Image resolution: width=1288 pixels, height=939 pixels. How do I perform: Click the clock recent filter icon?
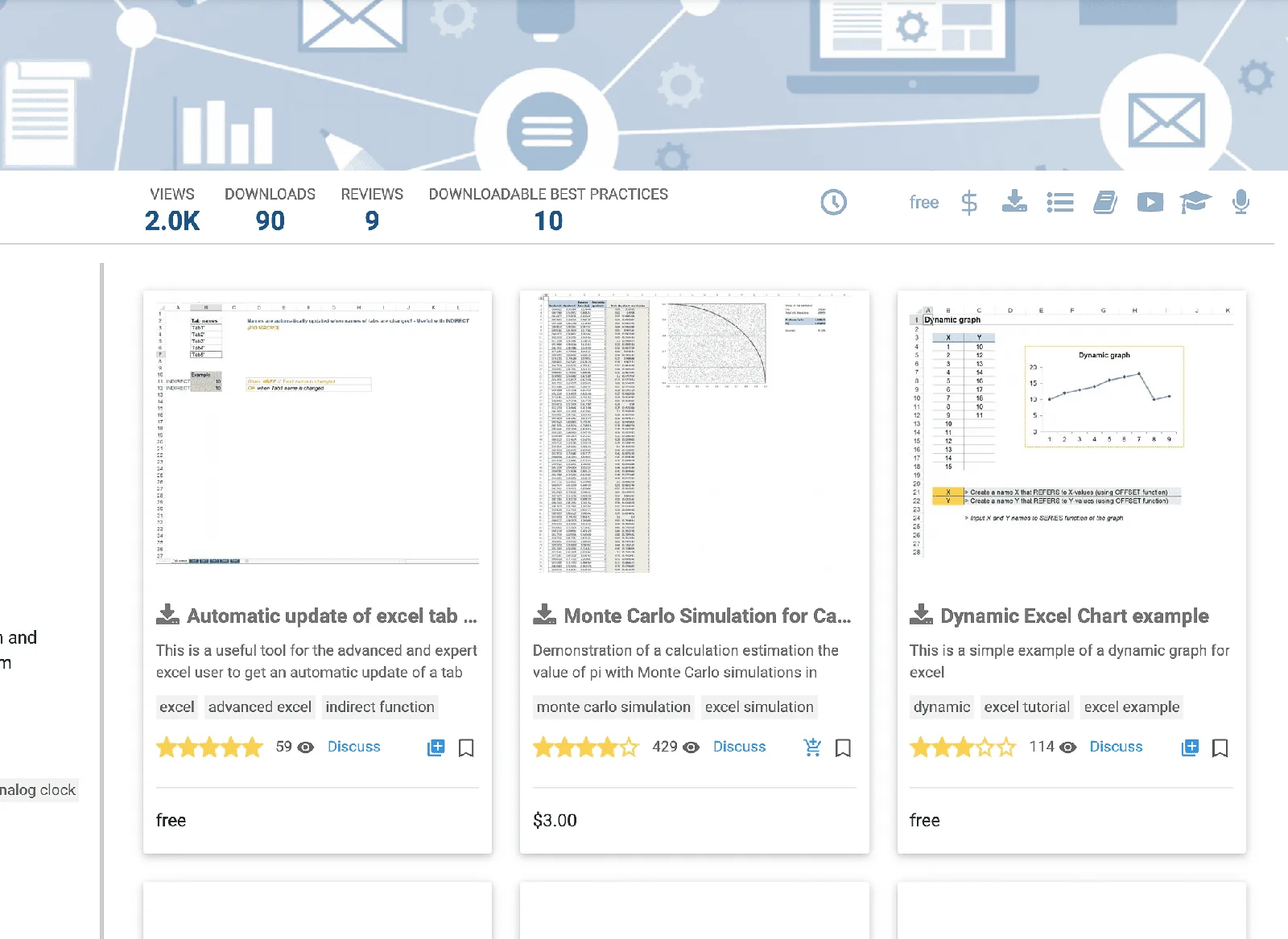(833, 202)
